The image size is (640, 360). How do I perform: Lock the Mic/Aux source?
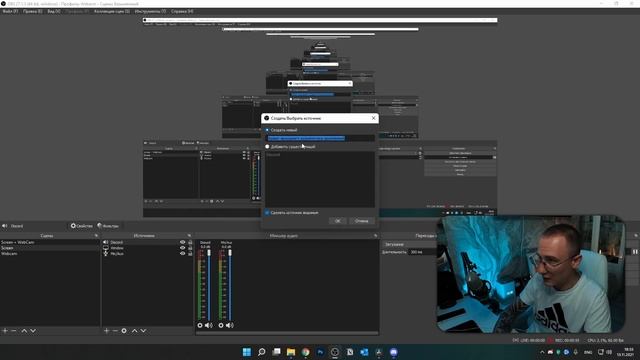(190, 253)
